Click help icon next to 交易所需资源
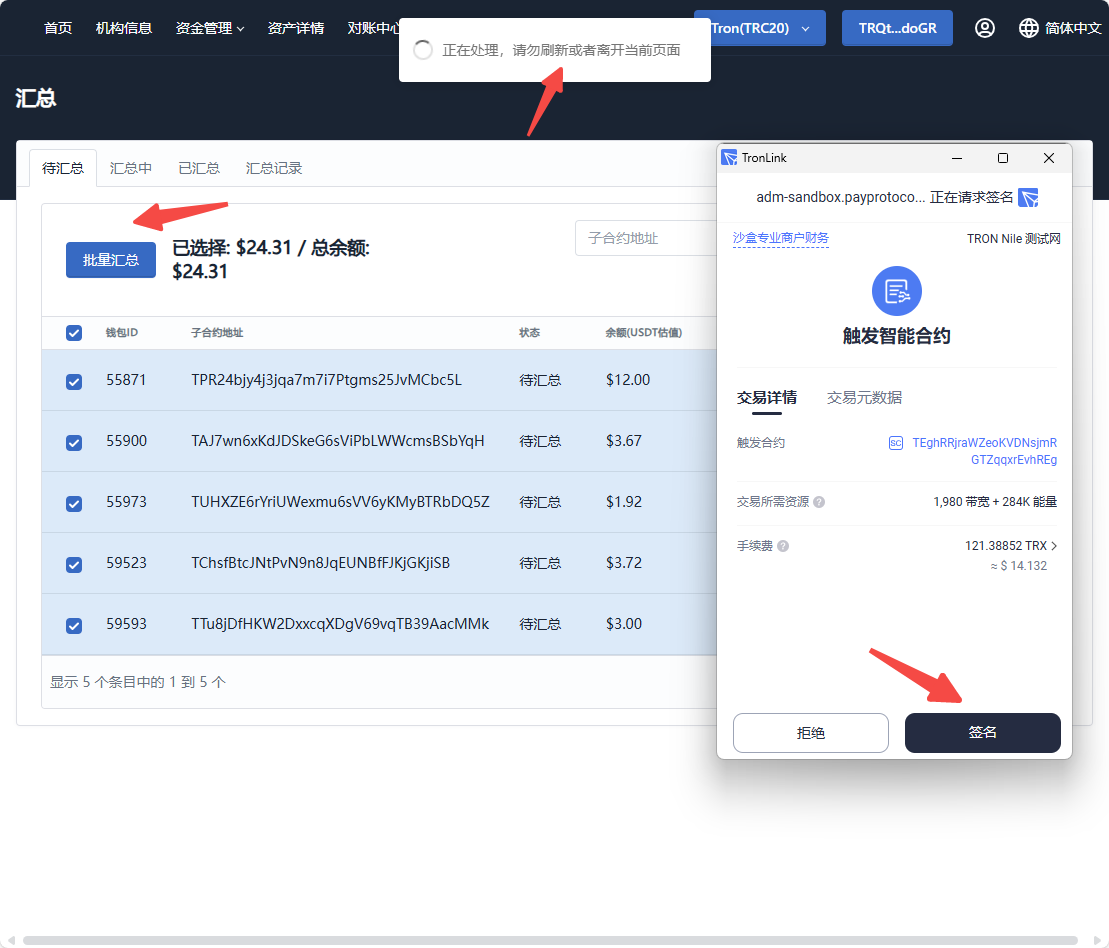The image size is (1109, 948). point(819,502)
